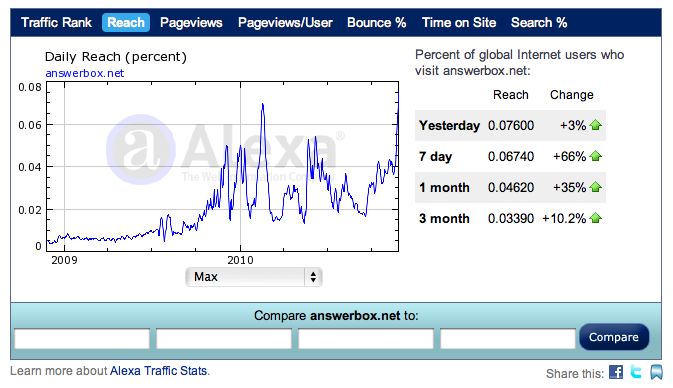This screenshot has height=388, width=673.
Task: Select the Reach tab
Action: click(126, 22)
